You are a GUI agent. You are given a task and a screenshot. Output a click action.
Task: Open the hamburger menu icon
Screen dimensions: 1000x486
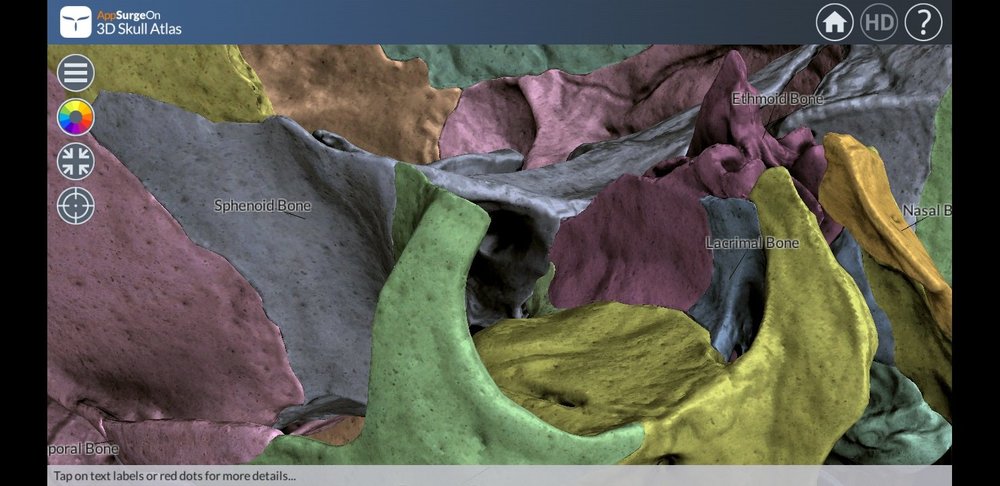coord(75,73)
